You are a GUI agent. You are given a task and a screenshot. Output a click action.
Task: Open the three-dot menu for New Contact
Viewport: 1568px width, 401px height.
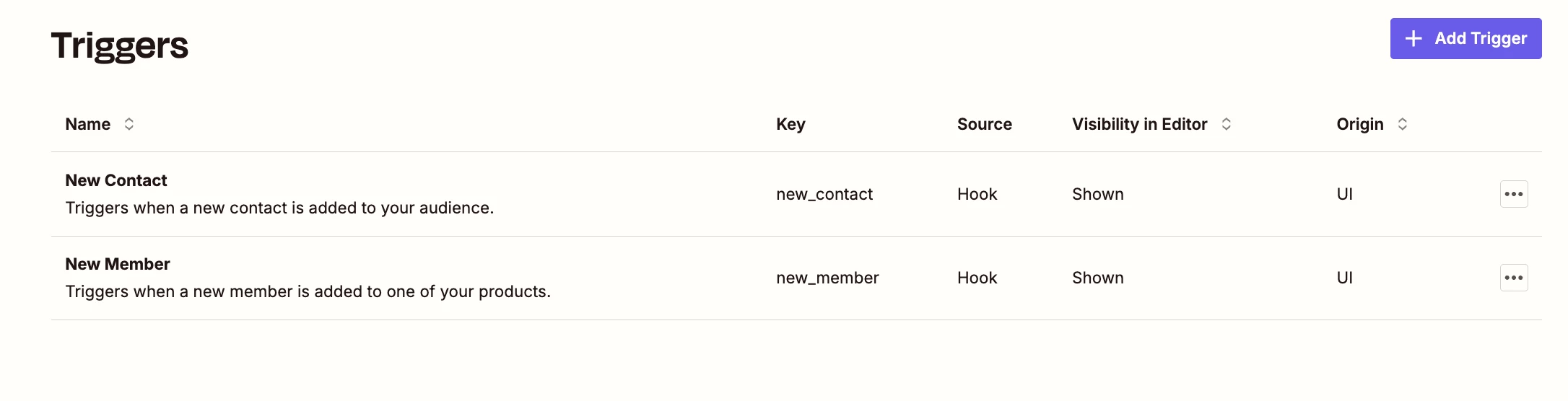(x=1513, y=194)
